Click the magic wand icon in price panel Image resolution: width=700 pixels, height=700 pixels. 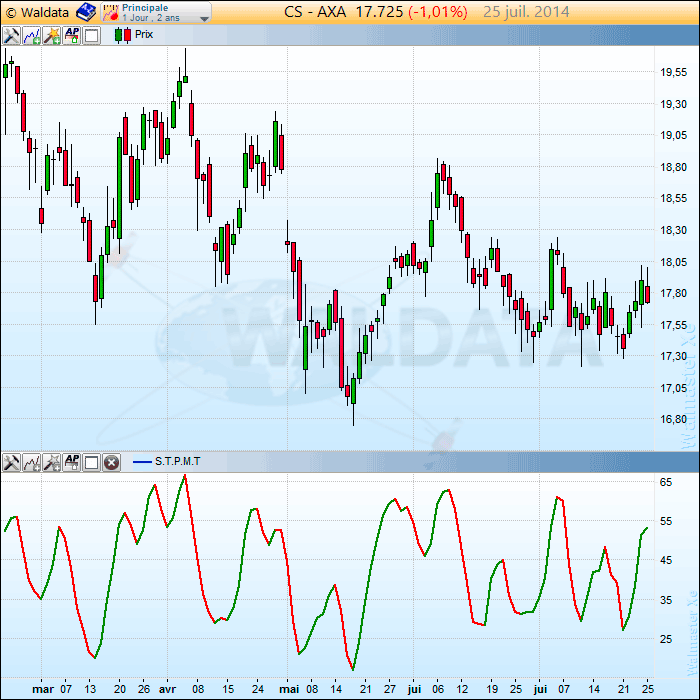point(51,35)
